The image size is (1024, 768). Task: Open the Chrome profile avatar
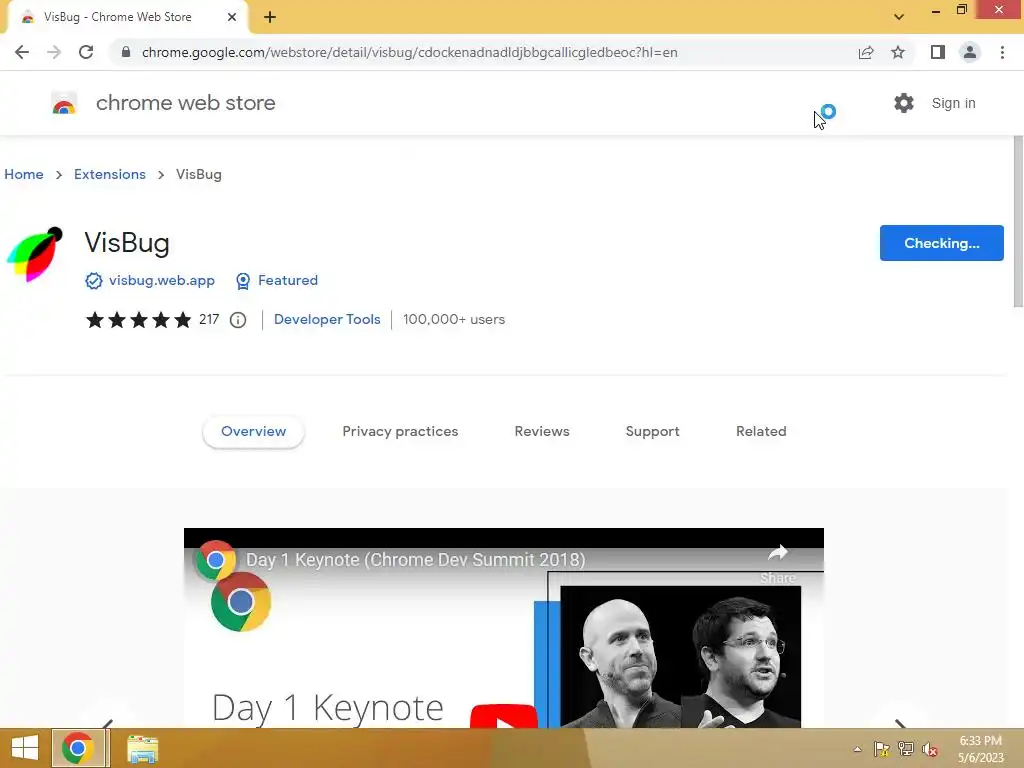970,52
